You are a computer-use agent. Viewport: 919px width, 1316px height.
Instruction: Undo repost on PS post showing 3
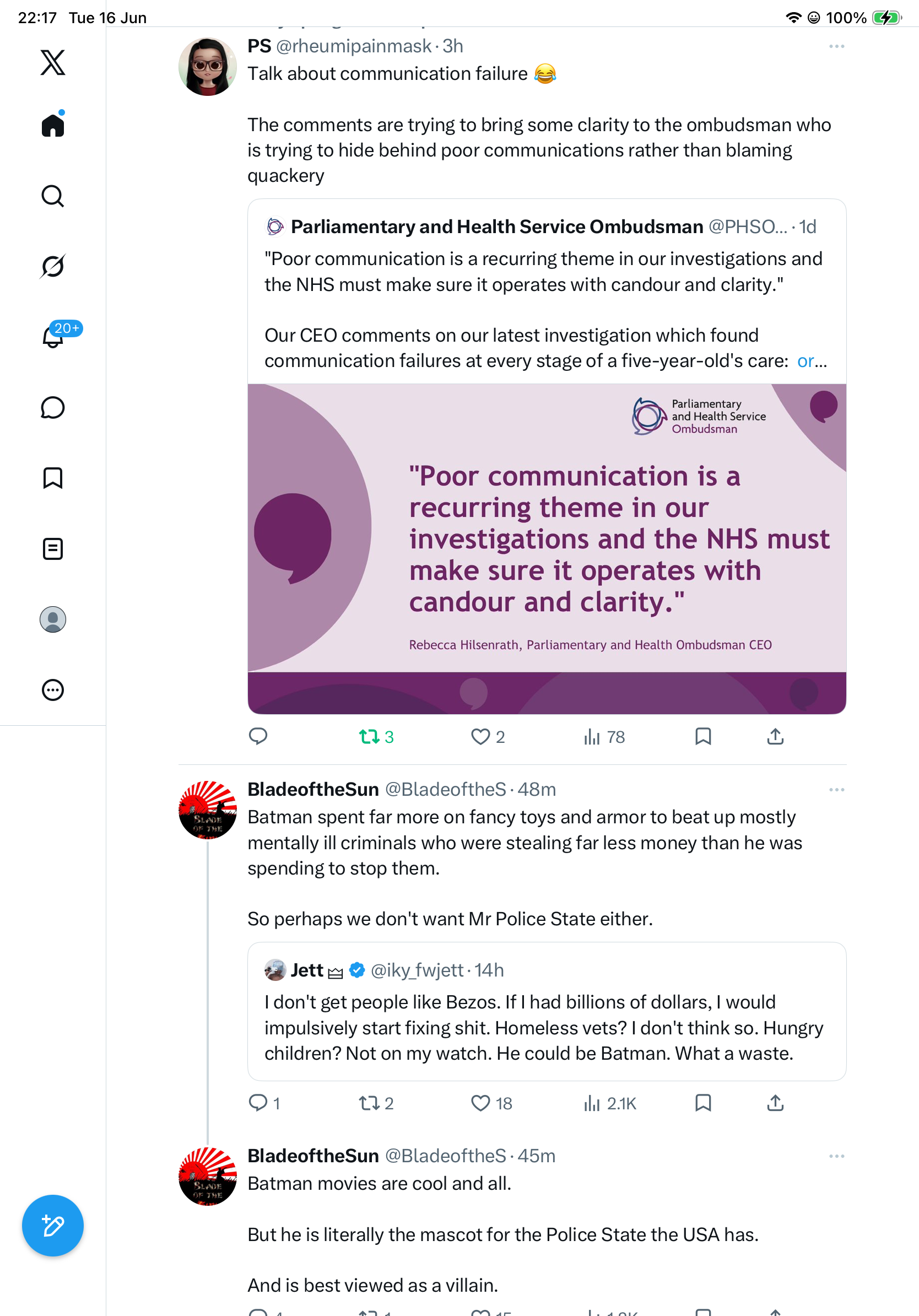point(376,736)
